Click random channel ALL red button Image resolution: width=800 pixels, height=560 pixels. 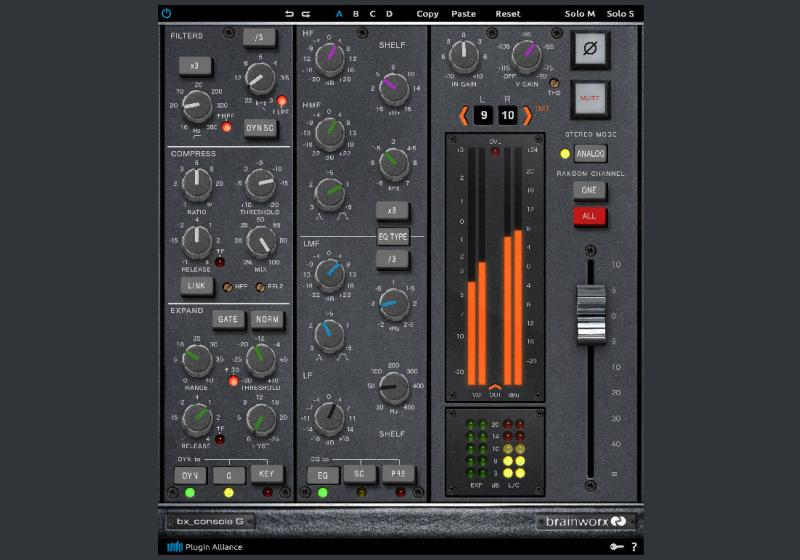pos(589,216)
